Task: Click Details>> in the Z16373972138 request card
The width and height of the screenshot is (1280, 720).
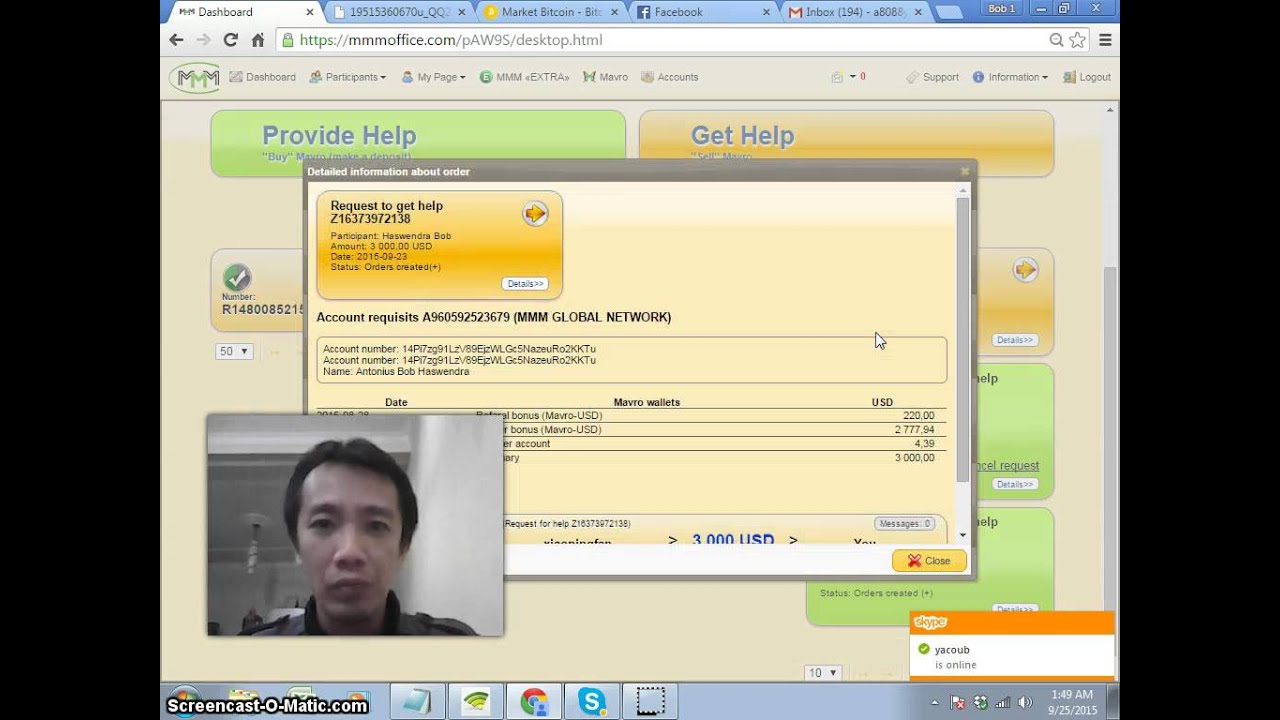Action: point(525,284)
